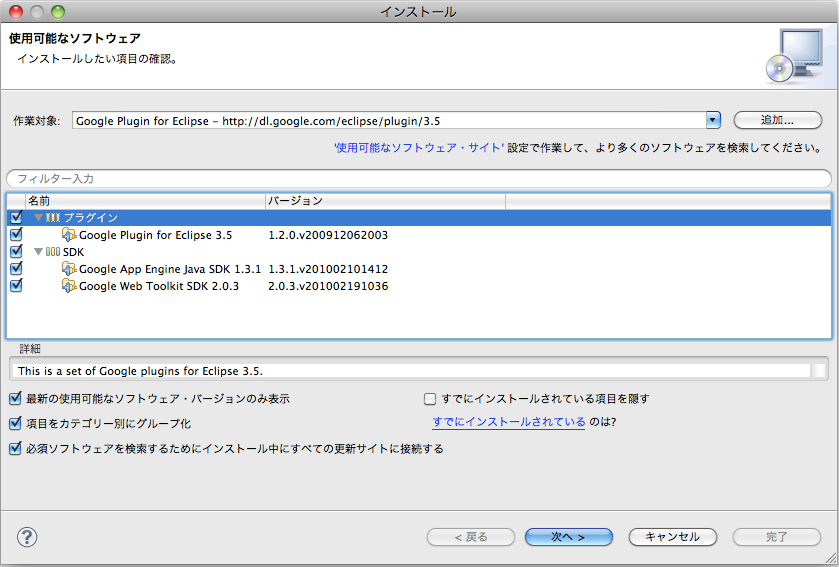Click the フィルター入力 filter field
The width and height of the screenshot is (839, 567).
point(418,178)
